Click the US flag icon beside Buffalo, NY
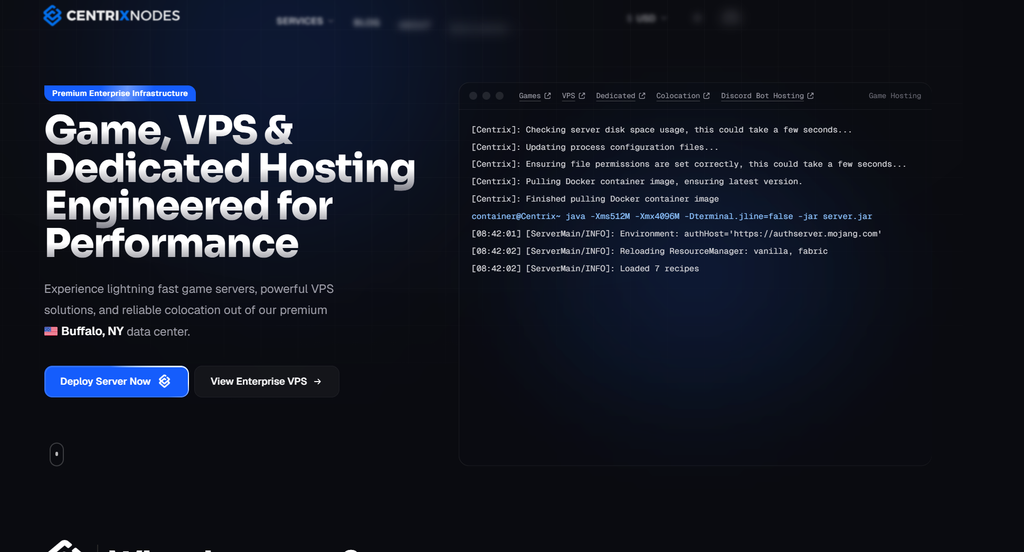Image resolution: width=1024 pixels, height=552 pixels. 51,331
